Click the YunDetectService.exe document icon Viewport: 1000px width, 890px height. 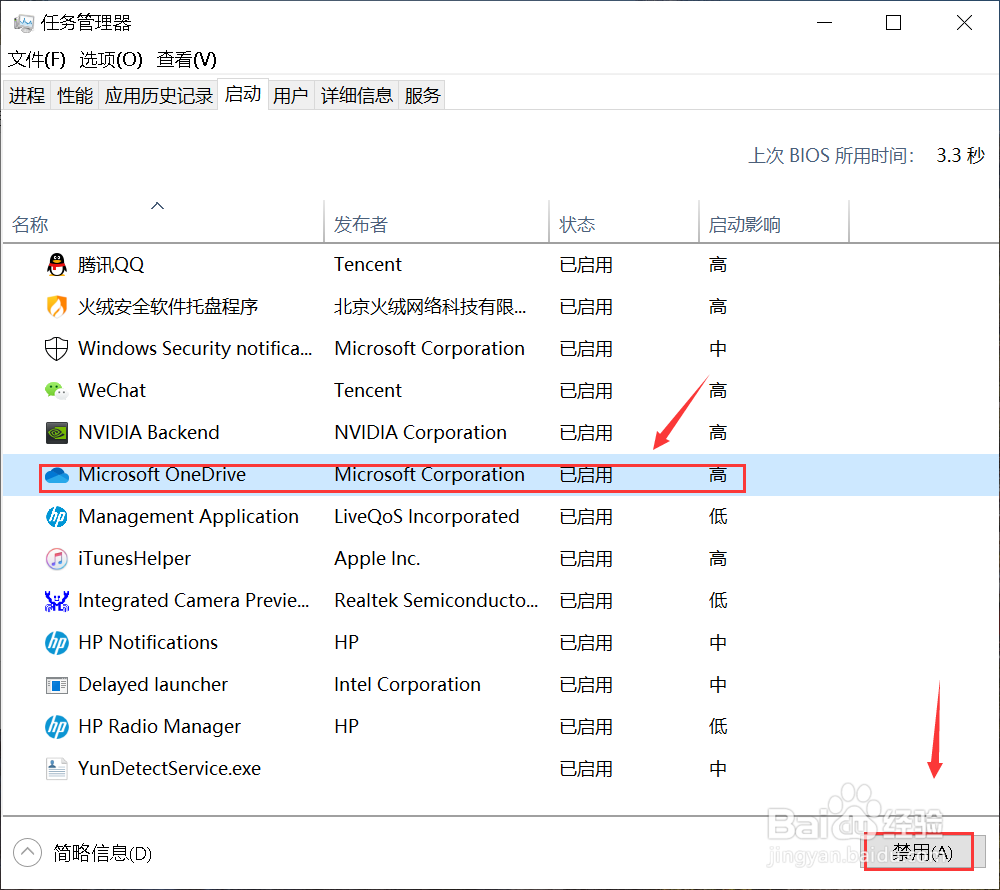[x=57, y=768]
